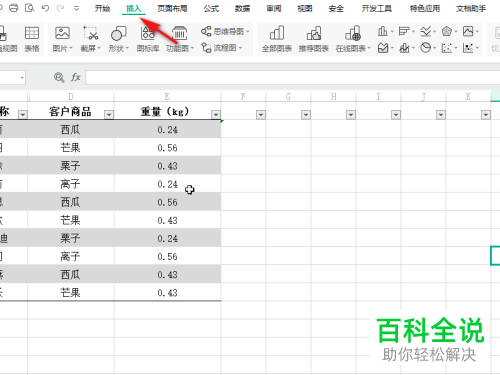Open the 数据 tab
Image resolution: width=500 pixels, height=375 pixels.
pyautogui.click(x=242, y=8)
